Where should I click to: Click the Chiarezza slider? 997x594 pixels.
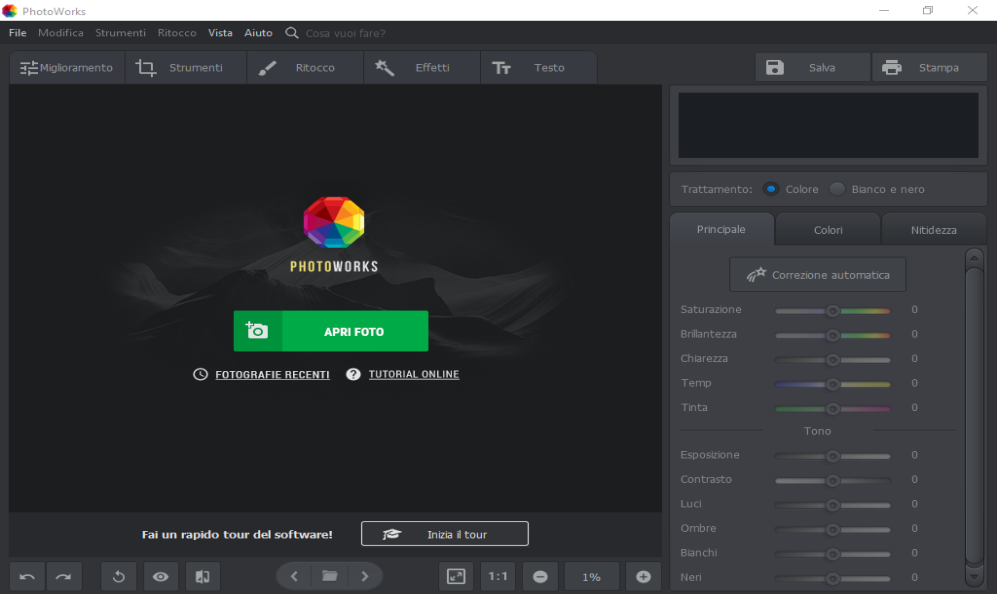click(832, 360)
